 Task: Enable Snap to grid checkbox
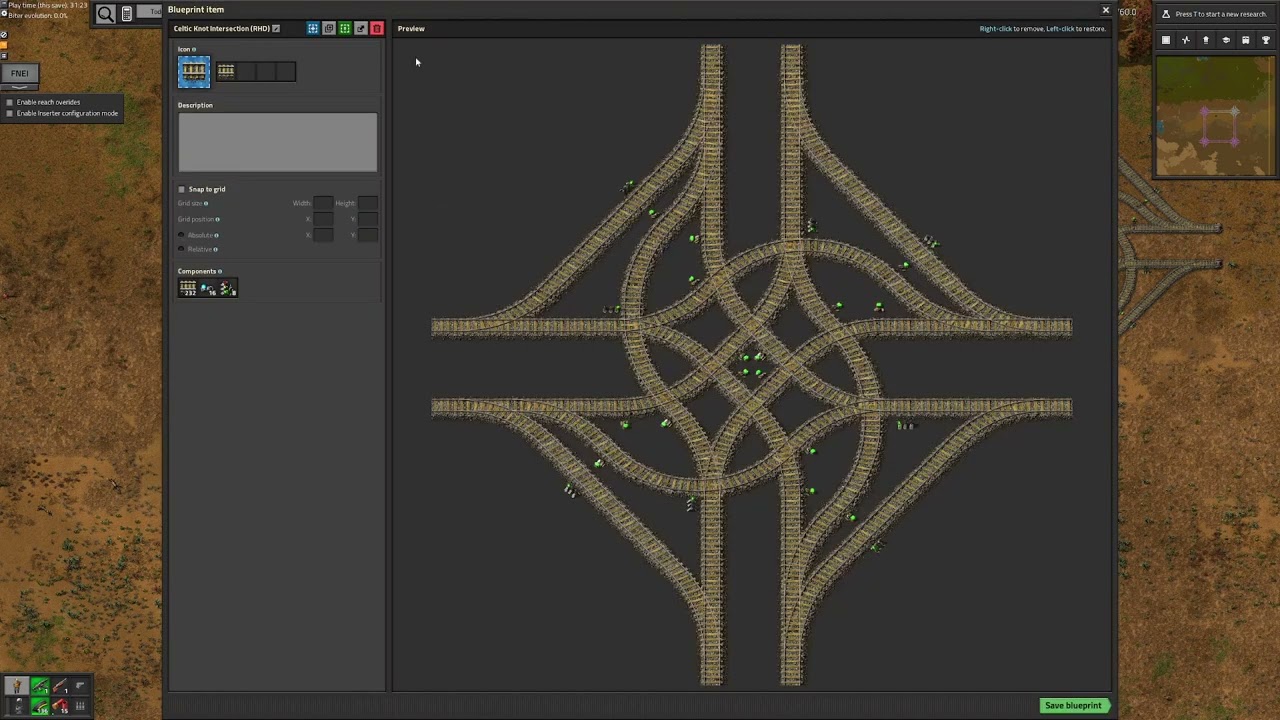point(182,189)
